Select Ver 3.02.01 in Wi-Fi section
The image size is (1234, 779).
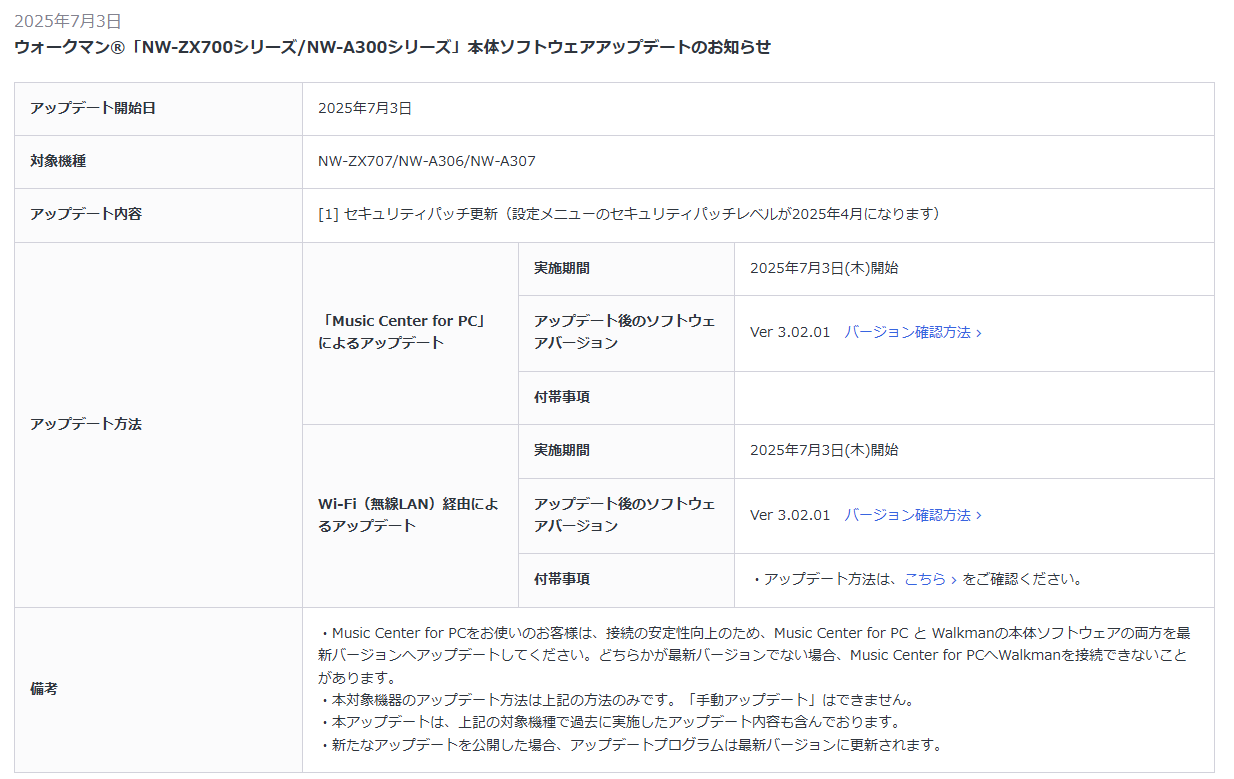[790, 515]
